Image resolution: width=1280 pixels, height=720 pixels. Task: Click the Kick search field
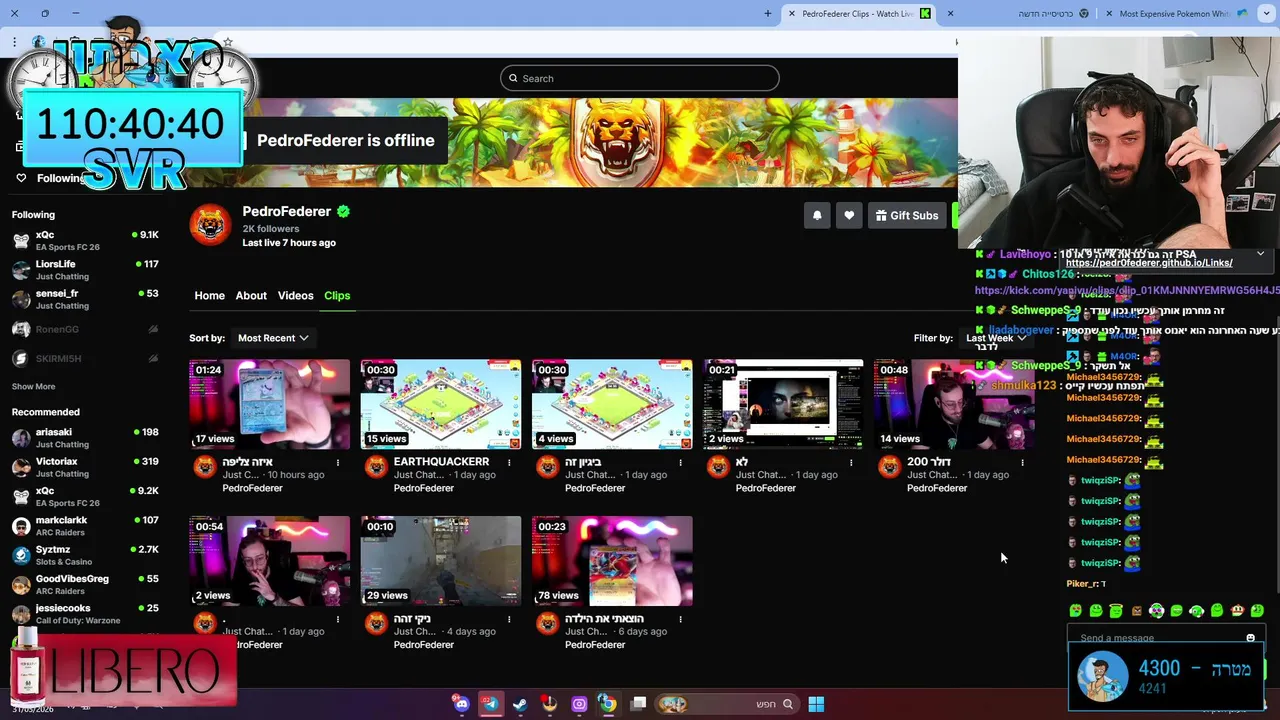pos(640,78)
